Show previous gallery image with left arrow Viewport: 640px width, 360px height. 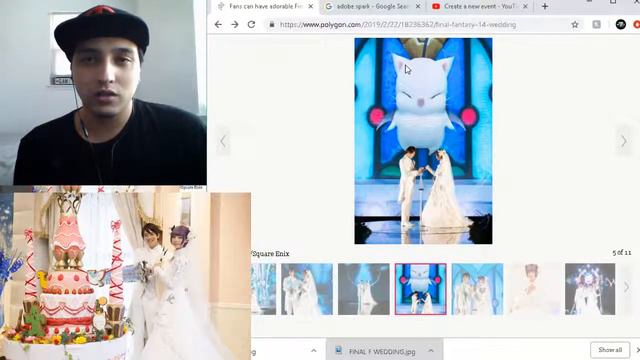click(x=223, y=142)
